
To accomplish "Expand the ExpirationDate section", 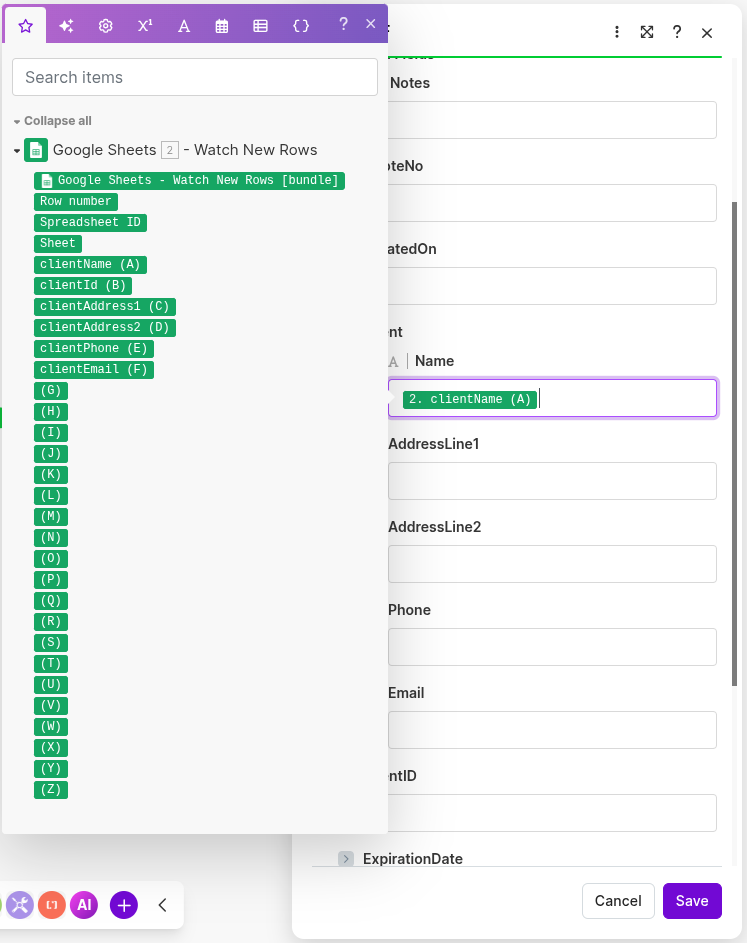I will [346, 859].
